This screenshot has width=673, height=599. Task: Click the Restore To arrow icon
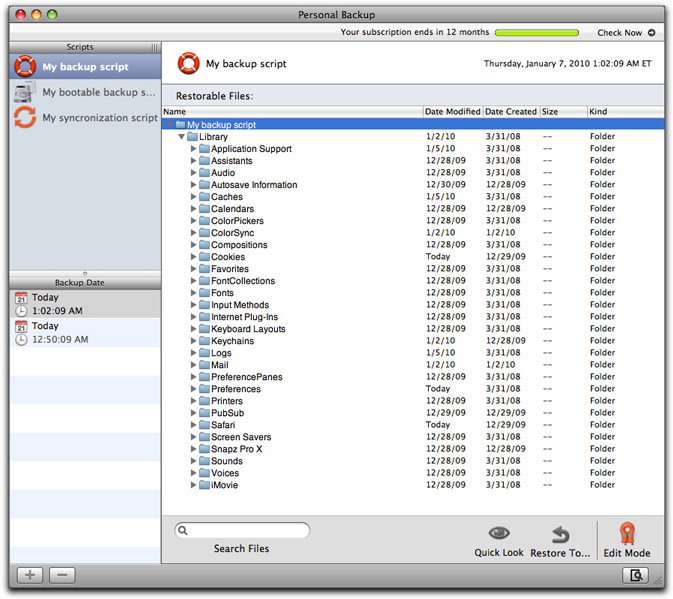pyautogui.click(x=560, y=535)
